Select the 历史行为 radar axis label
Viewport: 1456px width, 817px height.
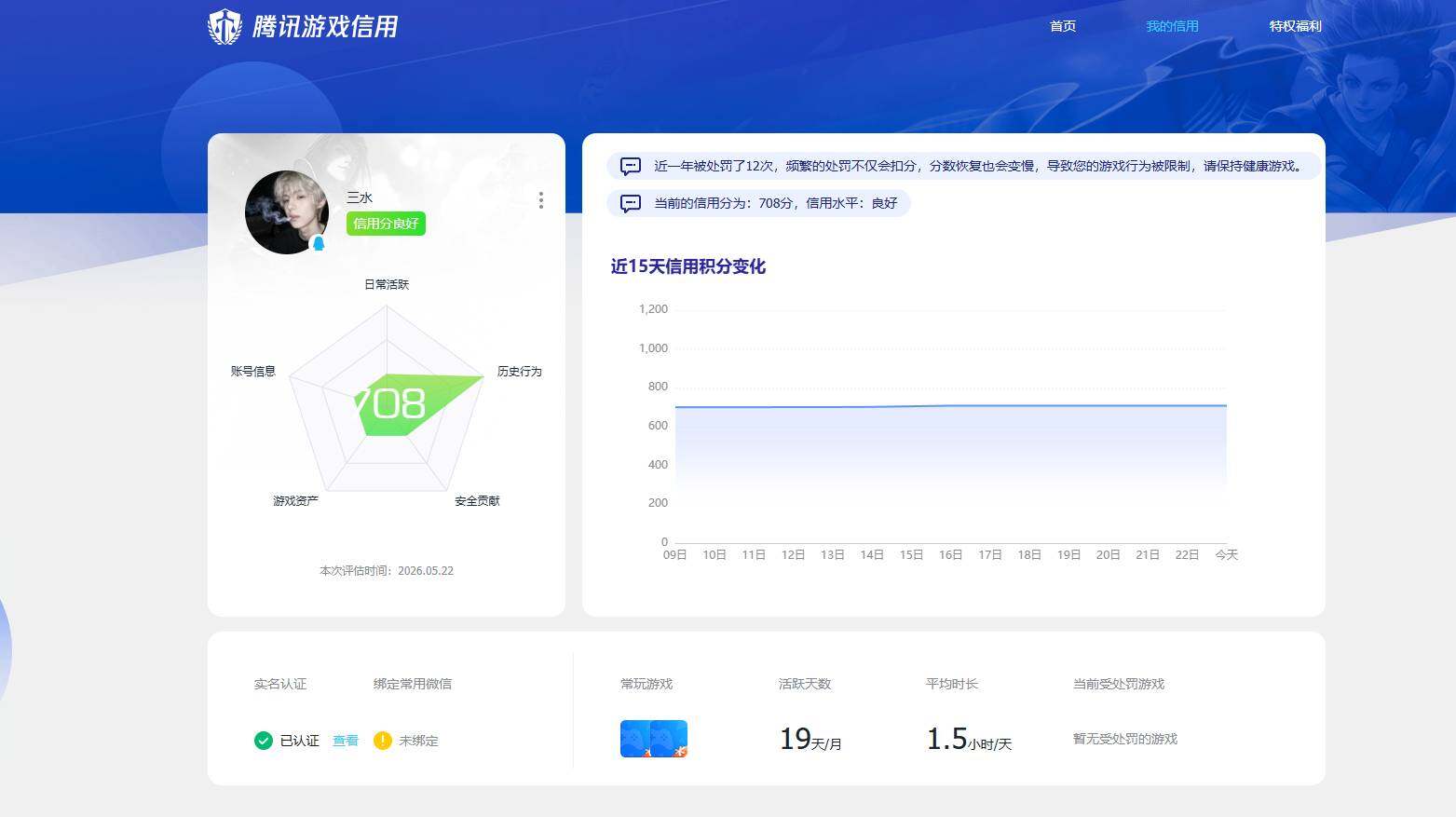click(519, 371)
